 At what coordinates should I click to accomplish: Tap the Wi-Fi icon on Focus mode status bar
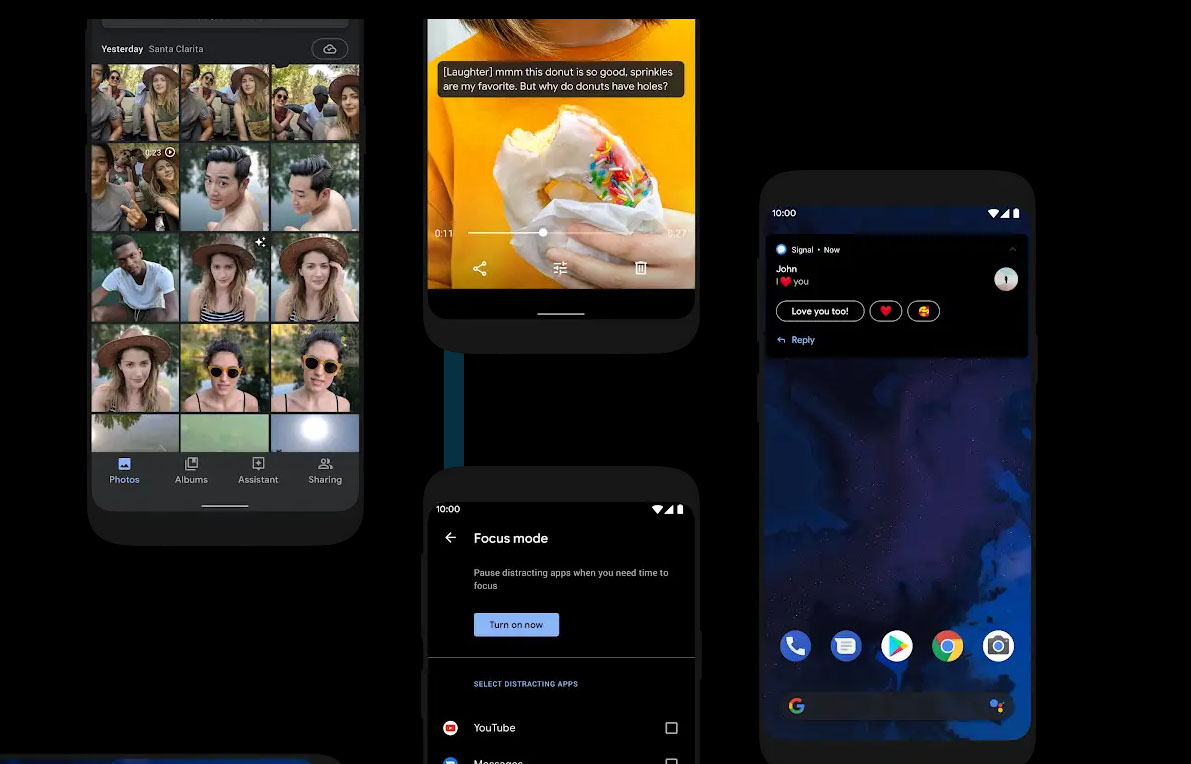[x=657, y=510]
